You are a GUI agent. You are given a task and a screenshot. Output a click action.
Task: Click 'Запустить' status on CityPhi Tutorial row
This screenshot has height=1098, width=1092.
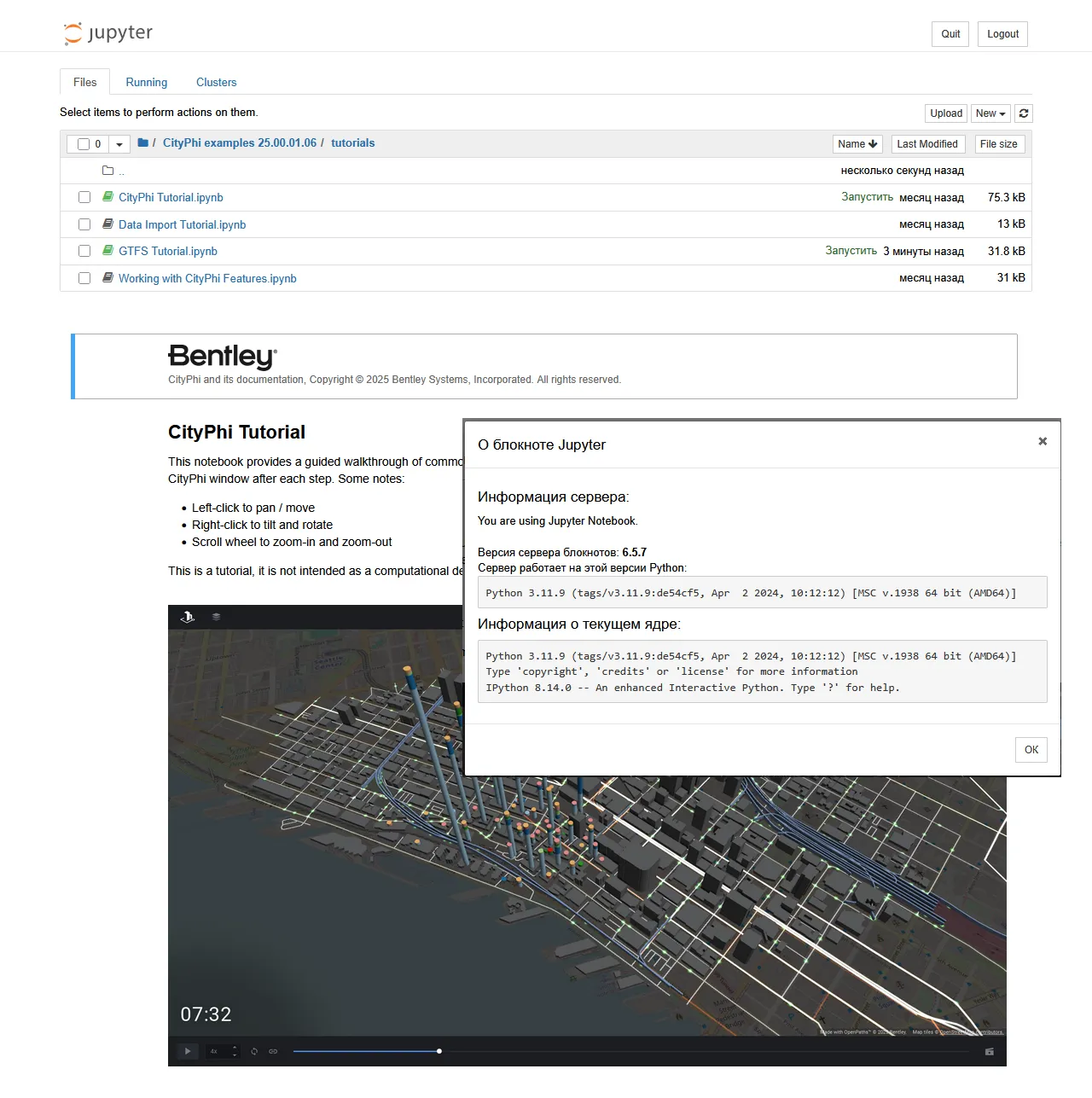(867, 197)
